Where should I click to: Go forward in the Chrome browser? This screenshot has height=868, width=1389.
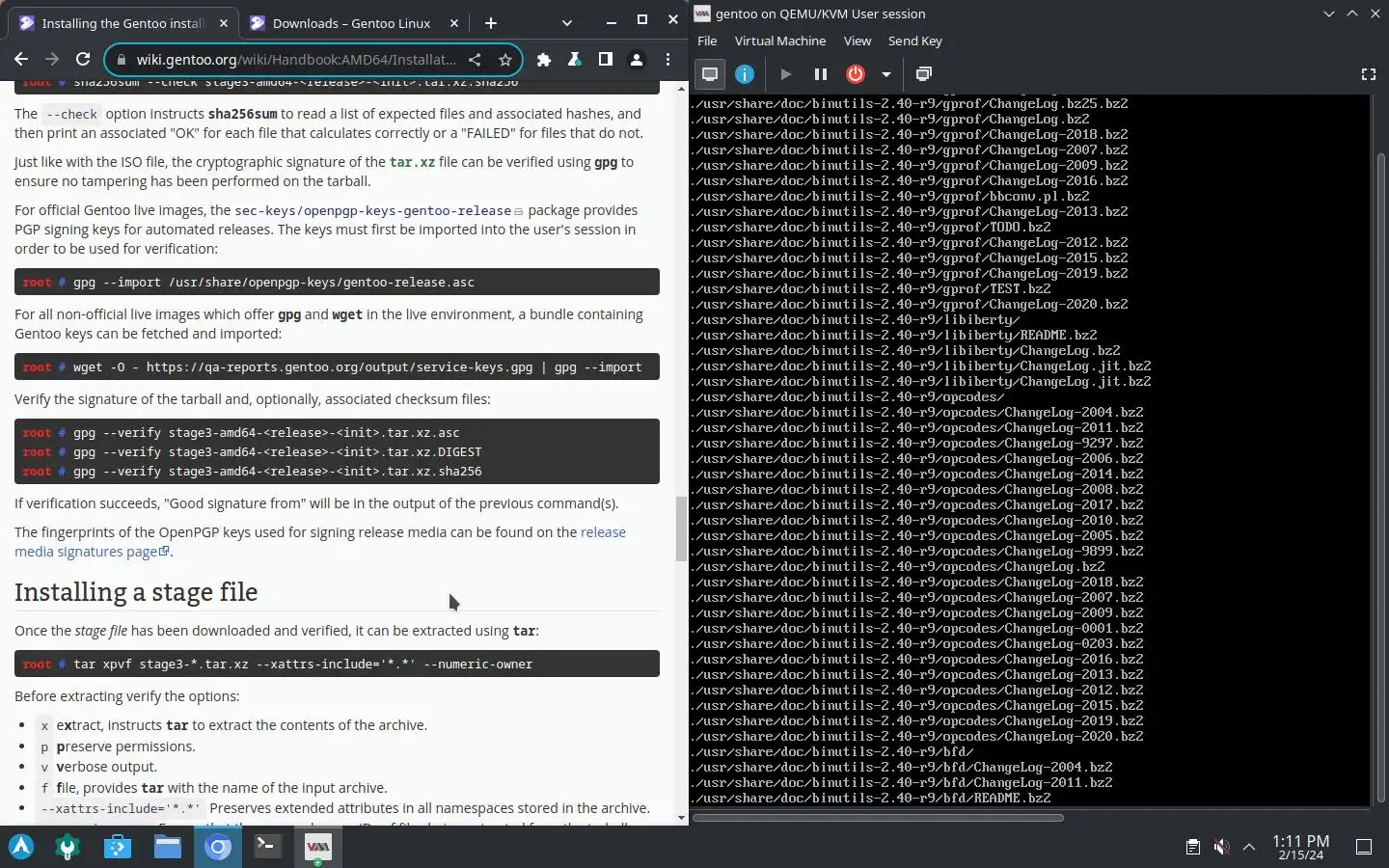point(52,60)
